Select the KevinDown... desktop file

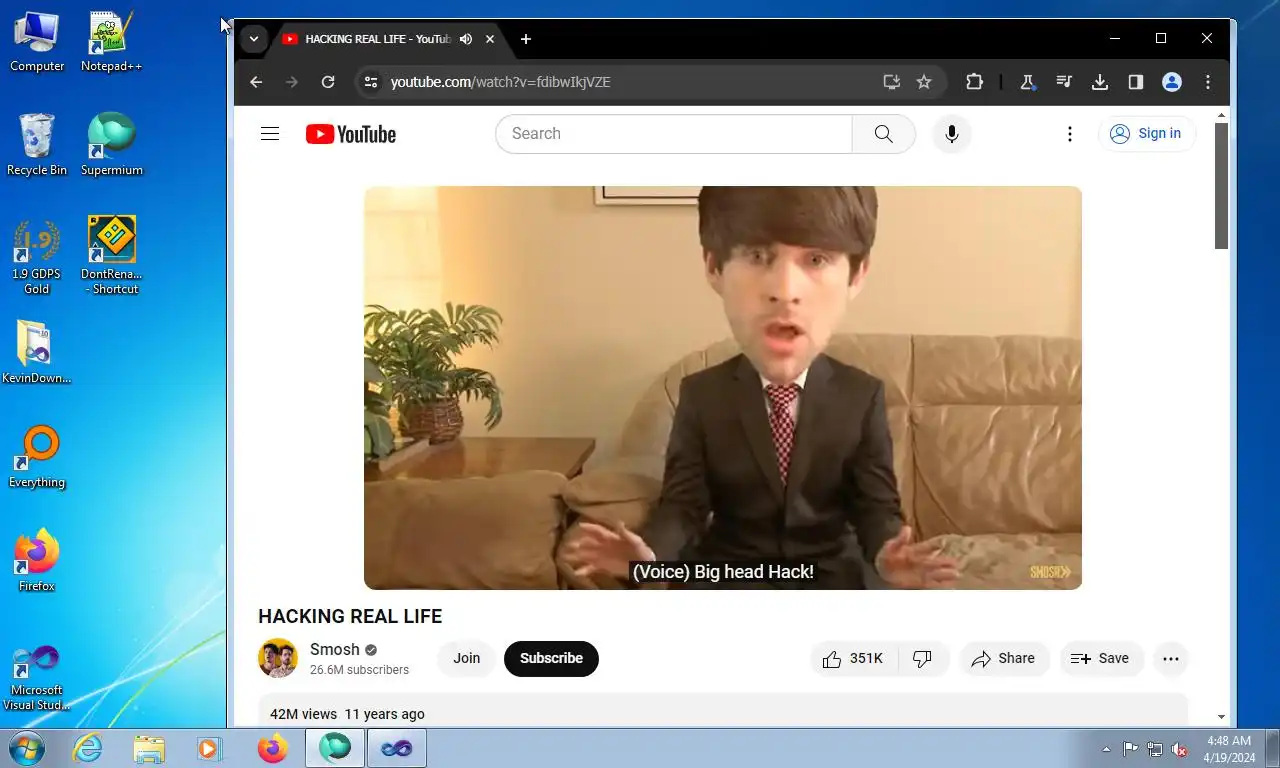tap(37, 353)
